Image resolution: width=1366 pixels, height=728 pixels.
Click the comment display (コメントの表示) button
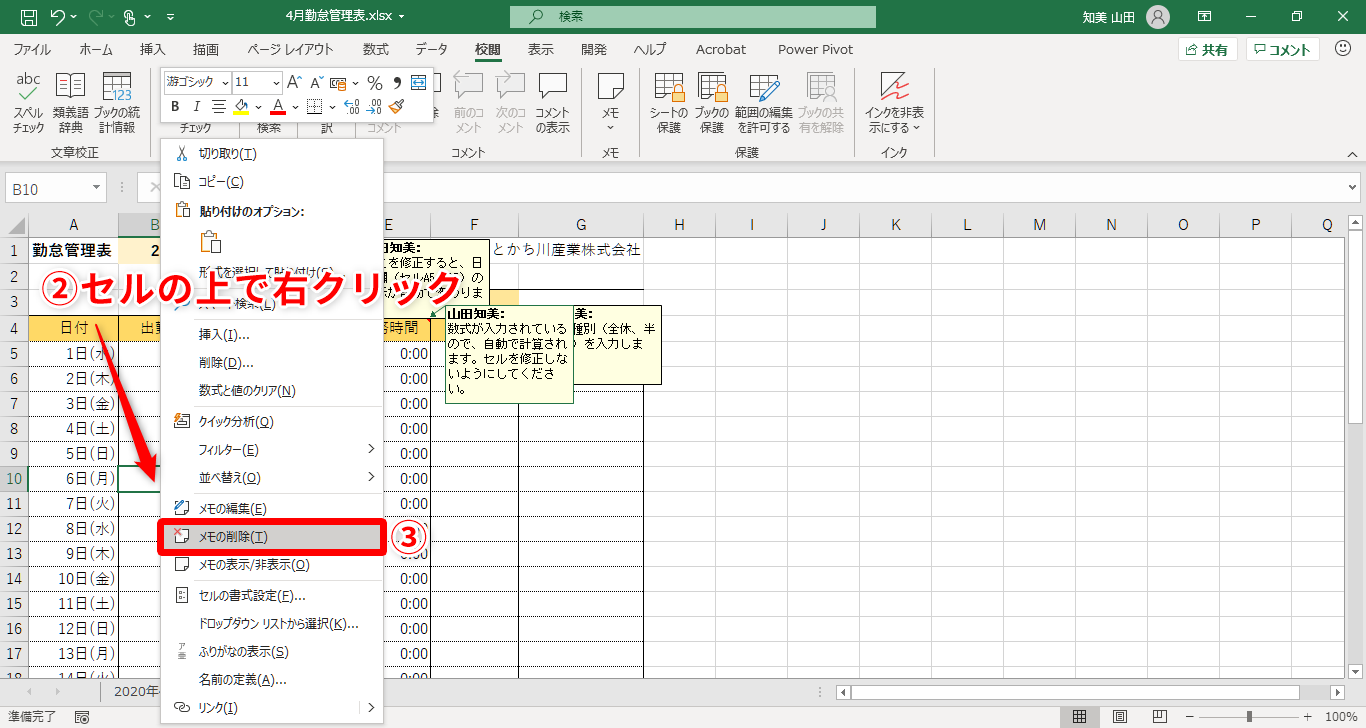click(x=552, y=105)
